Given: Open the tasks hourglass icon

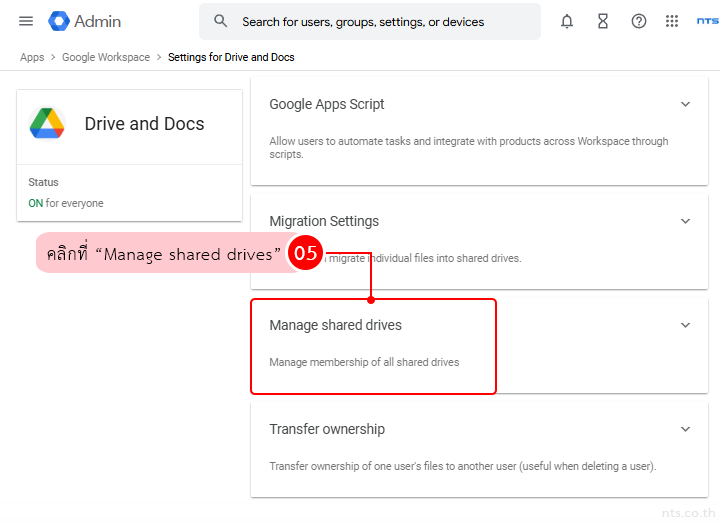Looking at the screenshot, I should click(603, 21).
